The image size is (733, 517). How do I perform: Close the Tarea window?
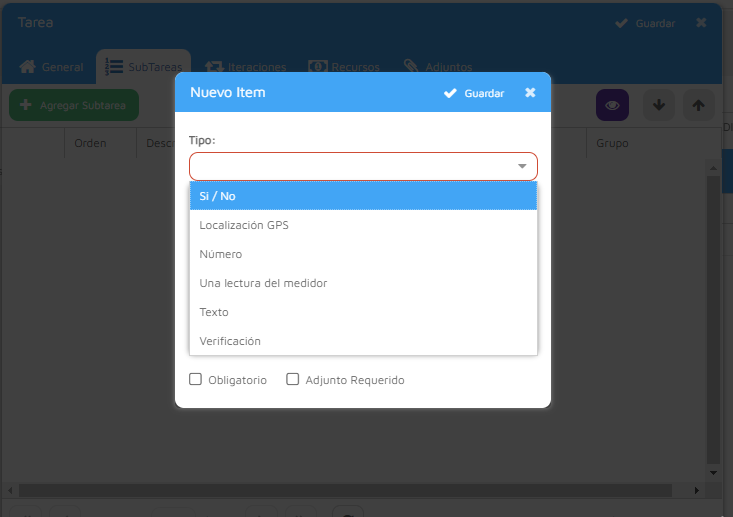coord(701,23)
